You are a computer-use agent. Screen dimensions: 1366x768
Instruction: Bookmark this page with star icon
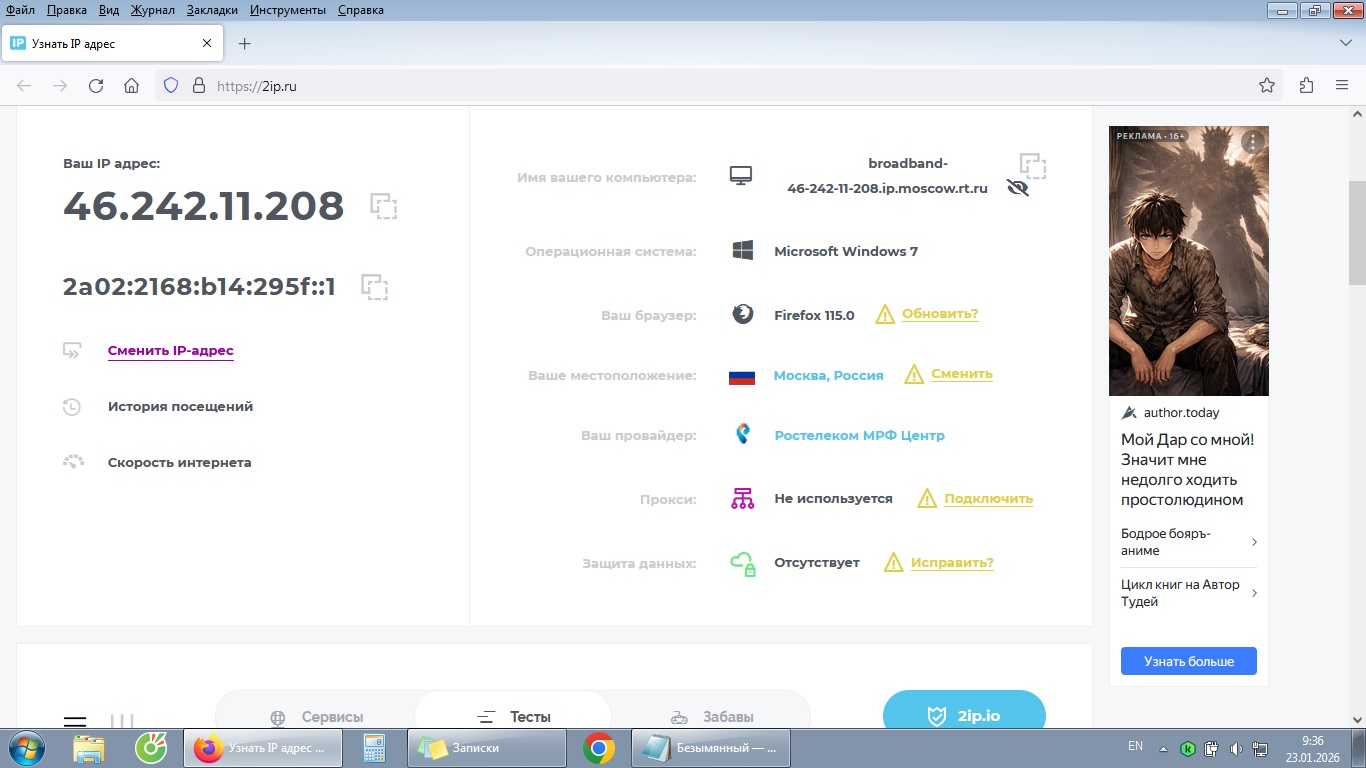point(1267,86)
